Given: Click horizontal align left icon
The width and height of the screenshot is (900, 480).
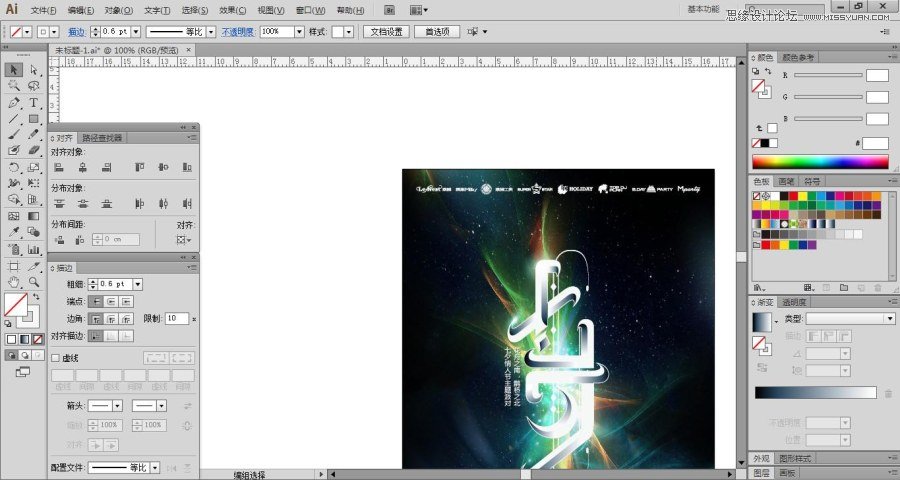Looking at the screenshot, I should 59,167.
